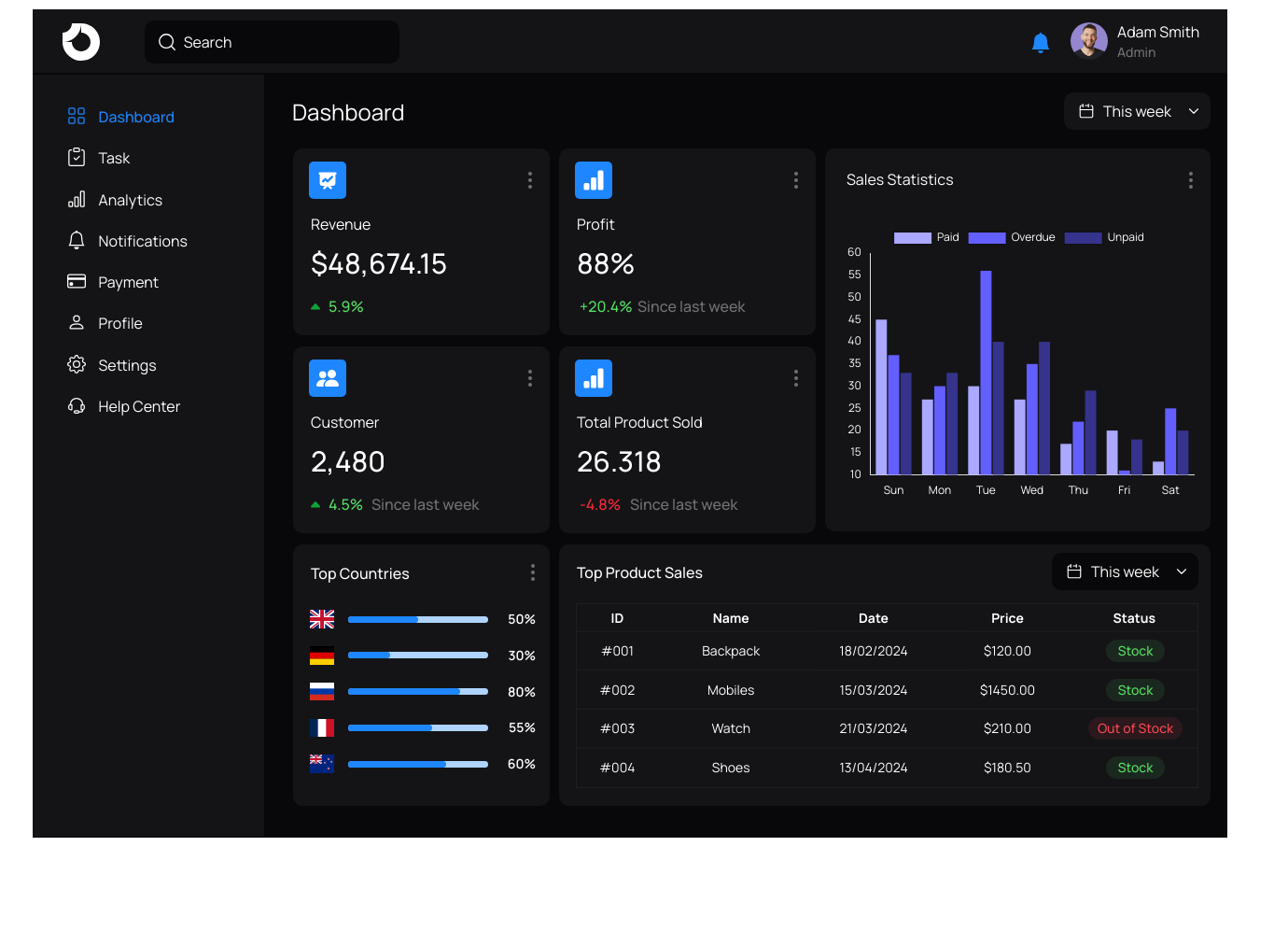This screenshot has width=1288, height=931.
Task: Click the Out of Stock status badge
Action: 1135,729
